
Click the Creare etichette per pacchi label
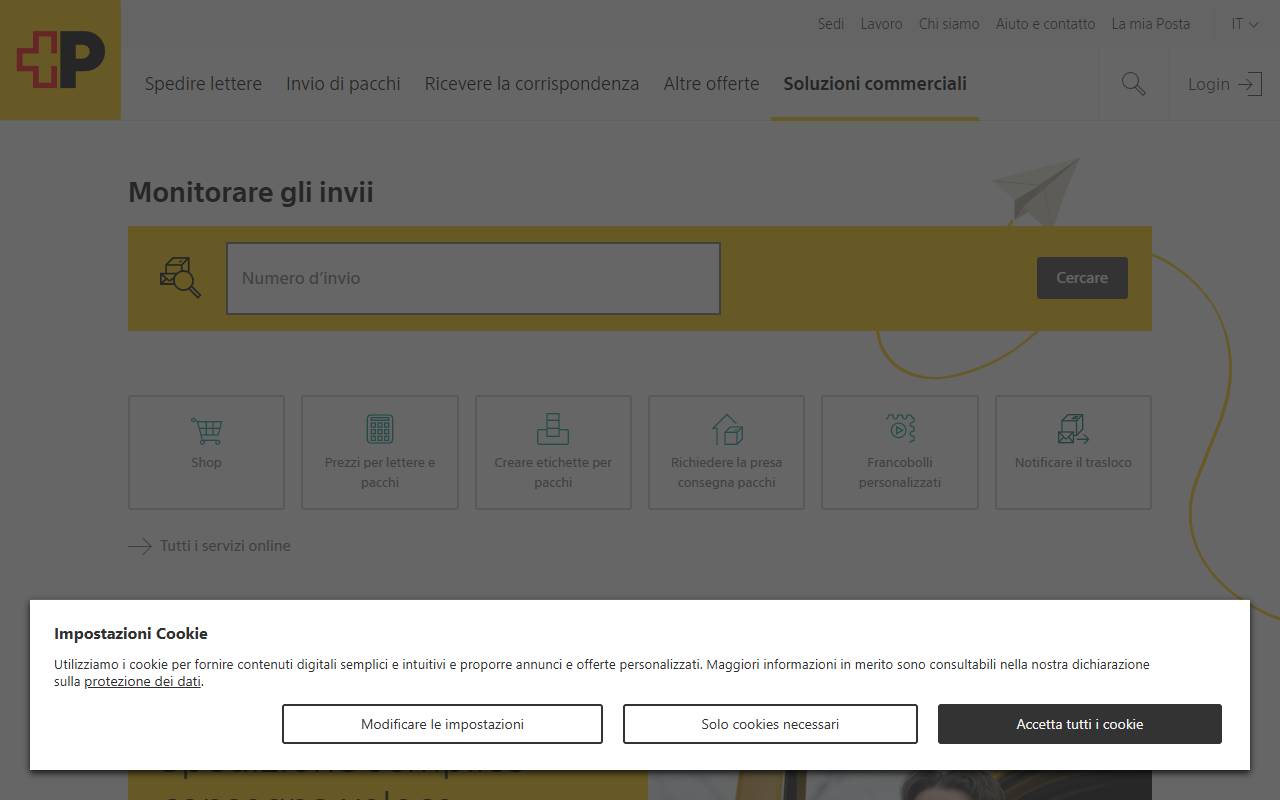tap(553, 472)
